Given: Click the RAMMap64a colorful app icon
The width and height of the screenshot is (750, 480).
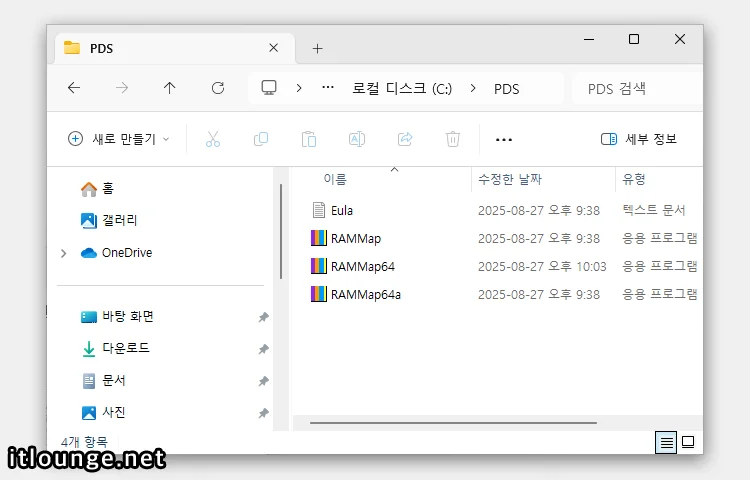Looking at the screenshot, I should [319, 294].
